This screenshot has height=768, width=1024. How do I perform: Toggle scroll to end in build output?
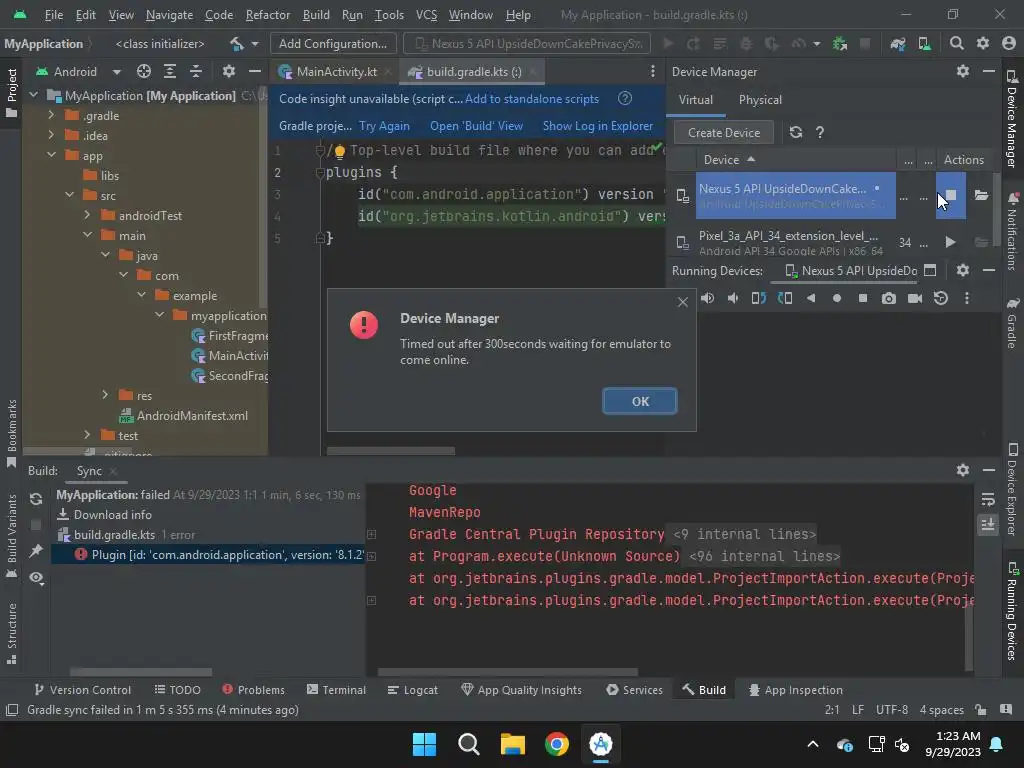[987, 524]
